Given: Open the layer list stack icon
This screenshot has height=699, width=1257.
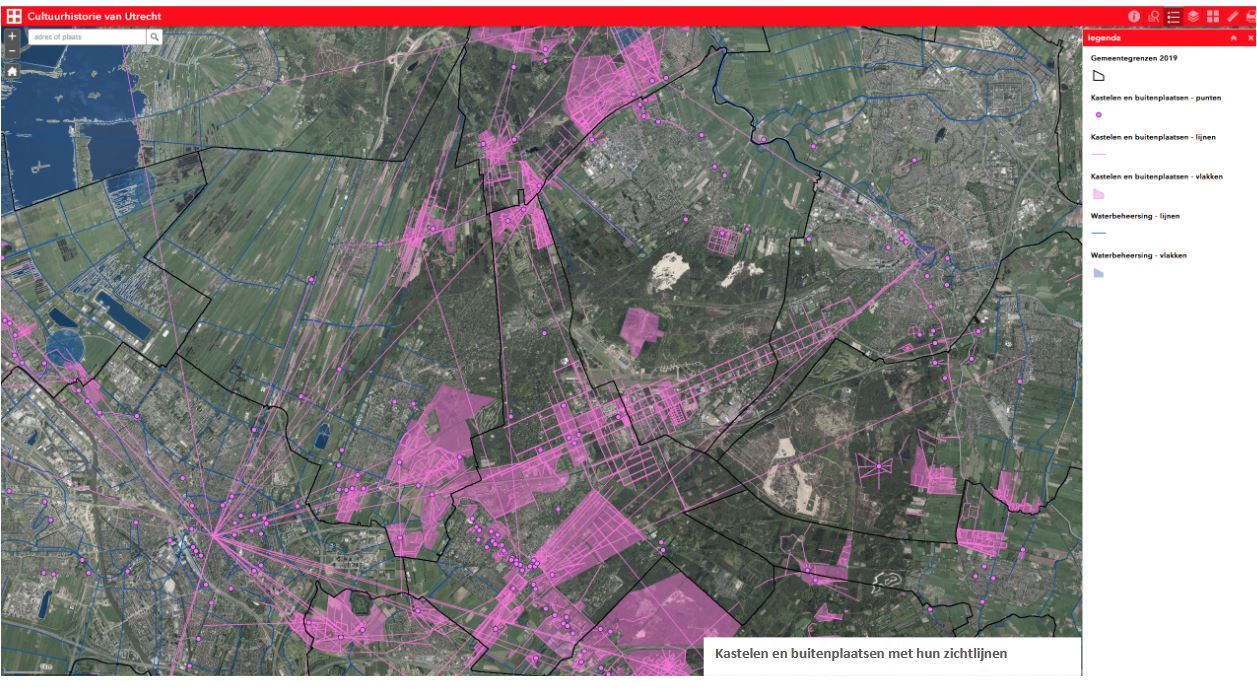Looking at the screenshot, I should click(x=1193, y=16).
